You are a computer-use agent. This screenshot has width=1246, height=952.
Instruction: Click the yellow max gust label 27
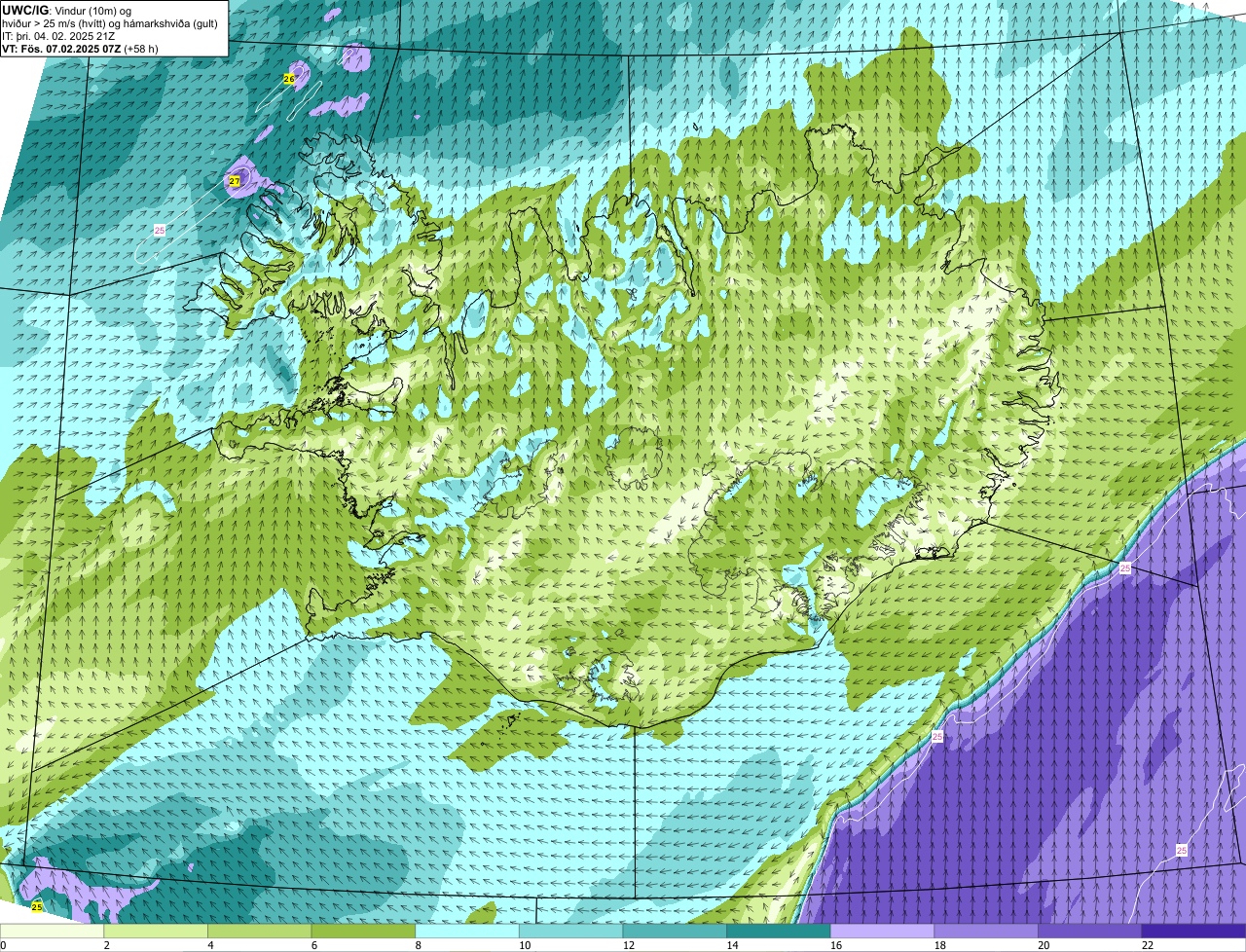pos(235,181)
